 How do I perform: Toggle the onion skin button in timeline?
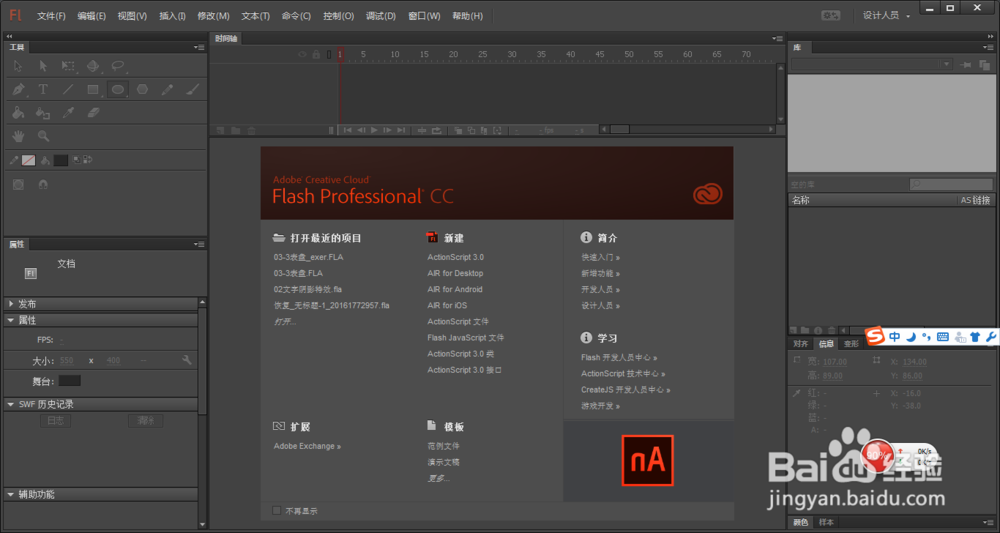point(459,130)
